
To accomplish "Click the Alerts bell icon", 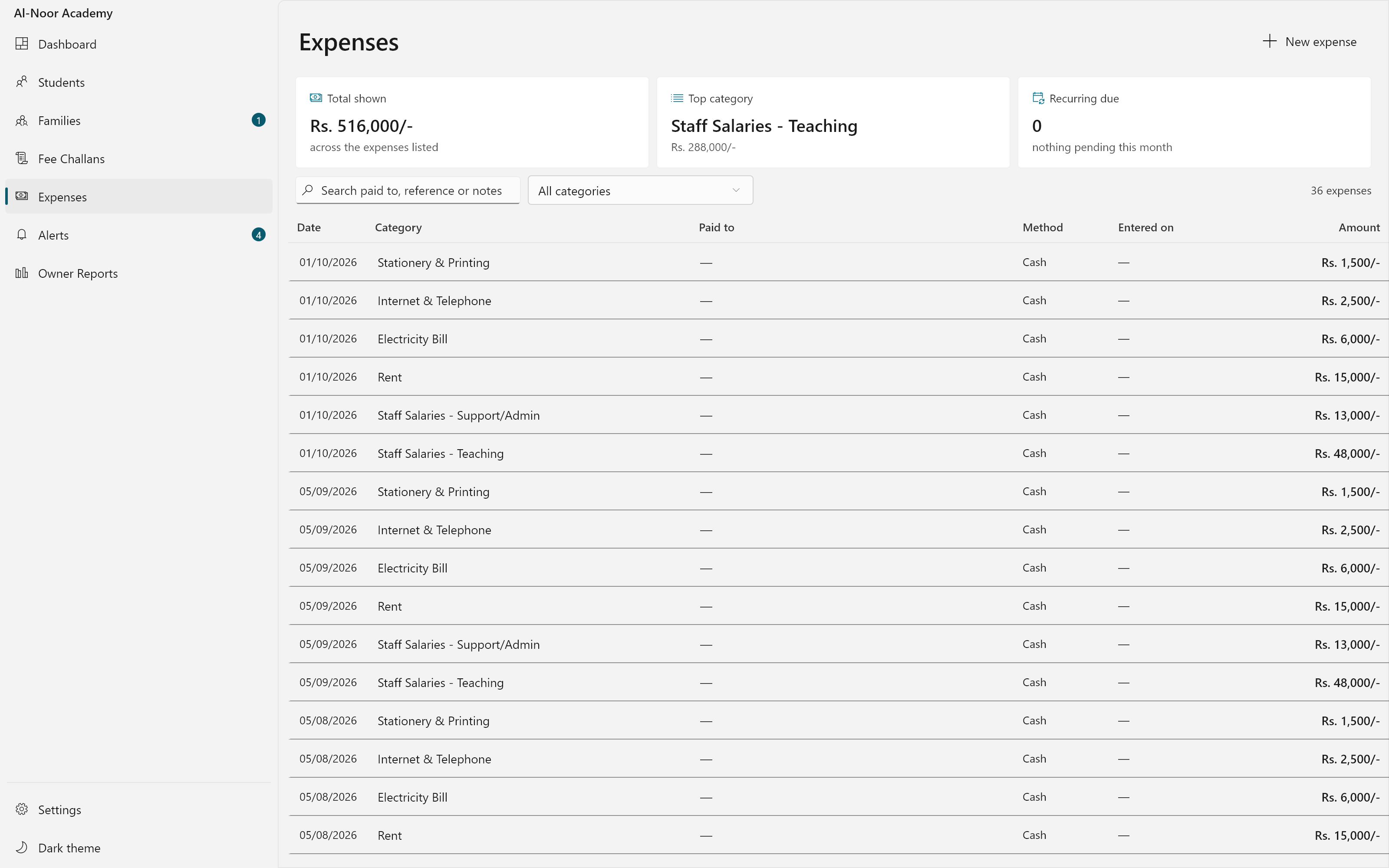I will click(x=22, y=234).
